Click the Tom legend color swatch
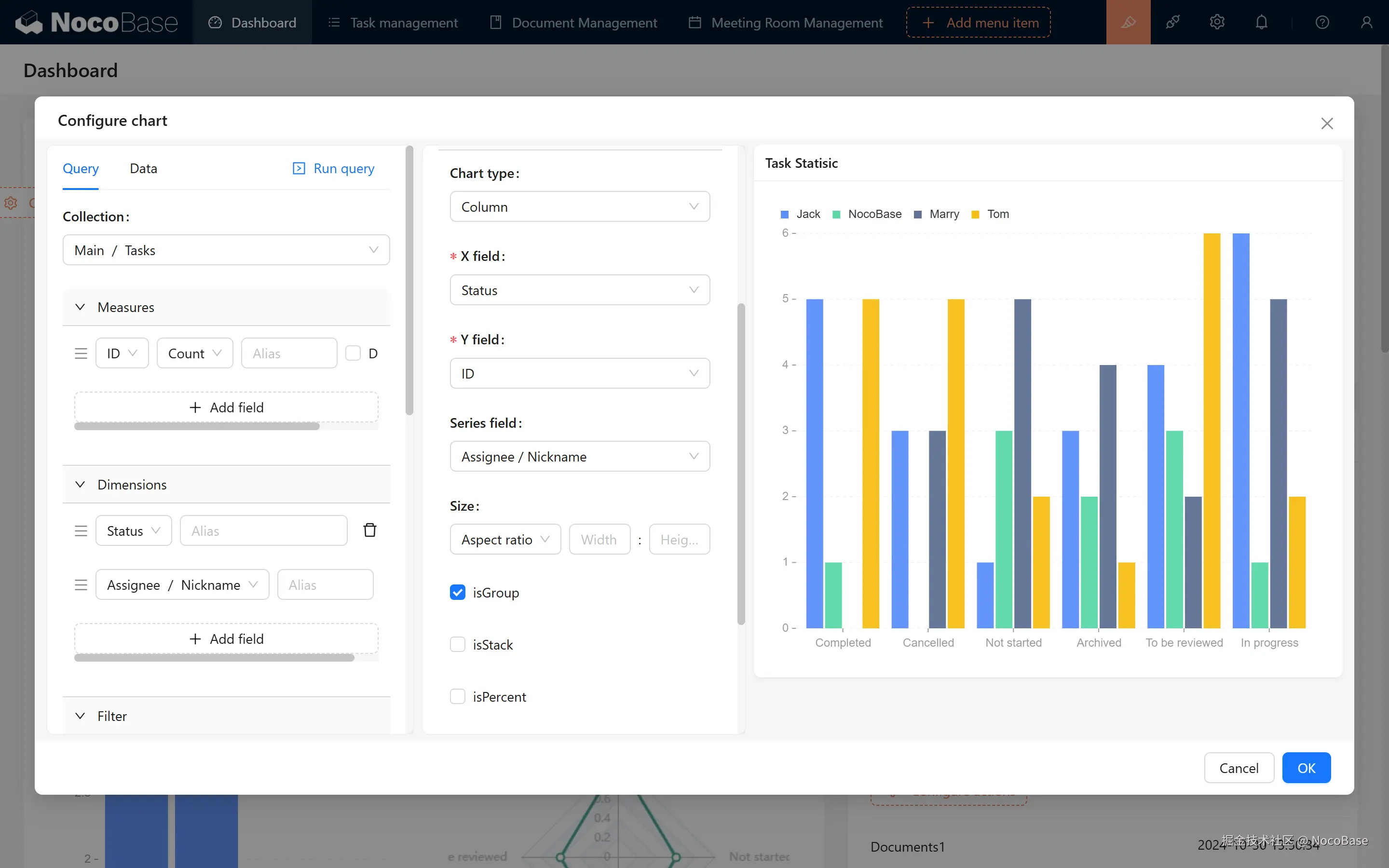Screen dimensions: 1389x868 click(975, 215)
